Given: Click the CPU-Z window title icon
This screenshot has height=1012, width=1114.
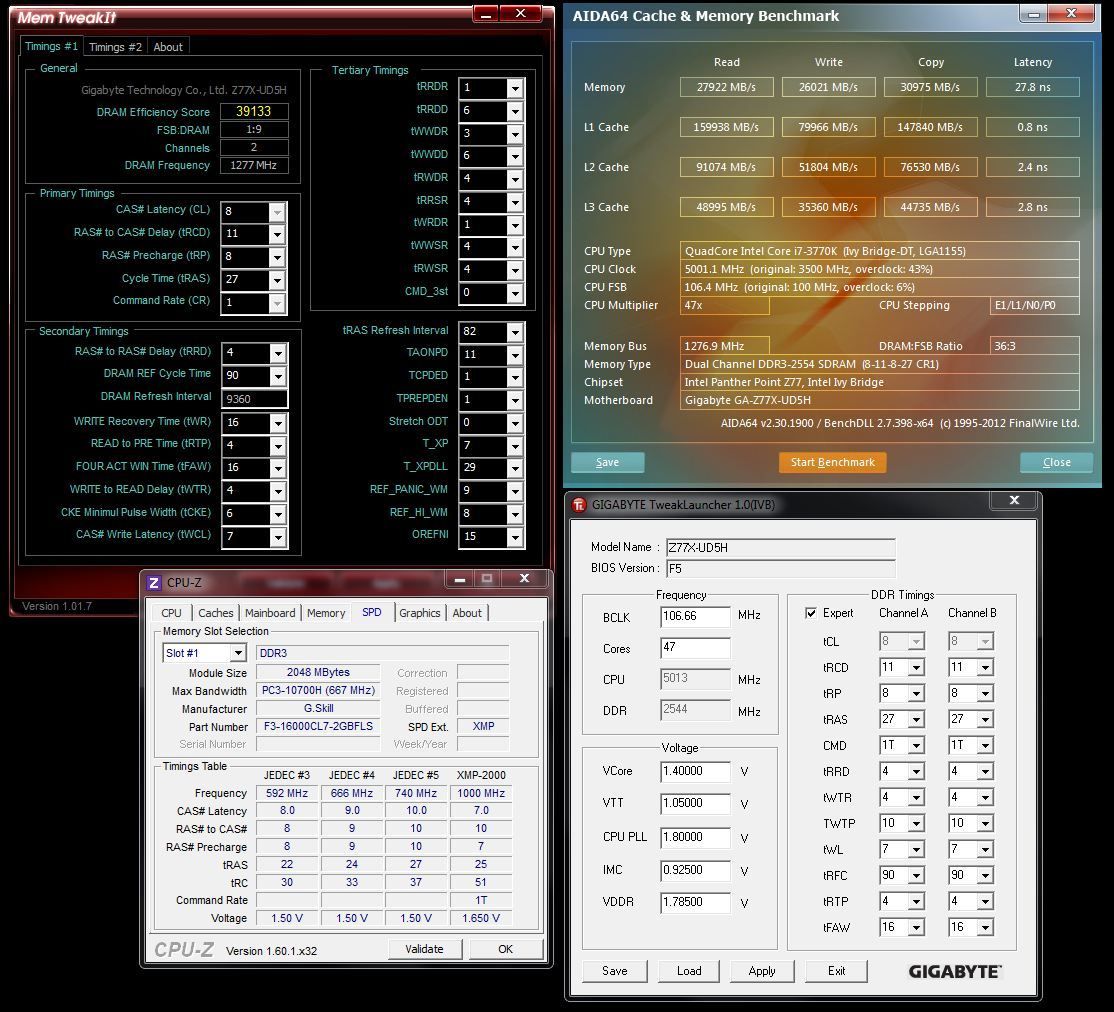Looking at the screenshot, I should [x=154, y=583].
